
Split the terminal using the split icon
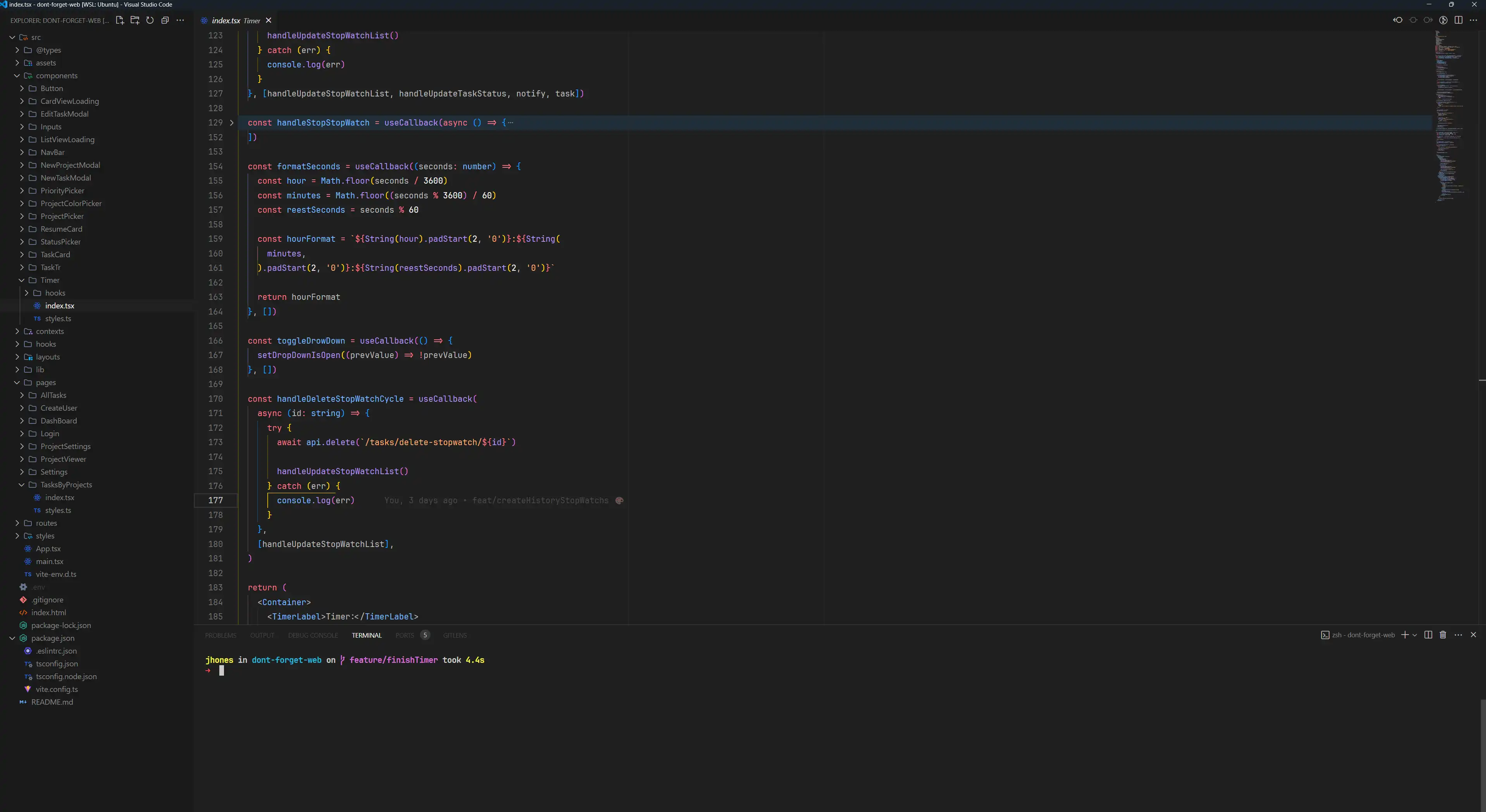pos(1428,635)
